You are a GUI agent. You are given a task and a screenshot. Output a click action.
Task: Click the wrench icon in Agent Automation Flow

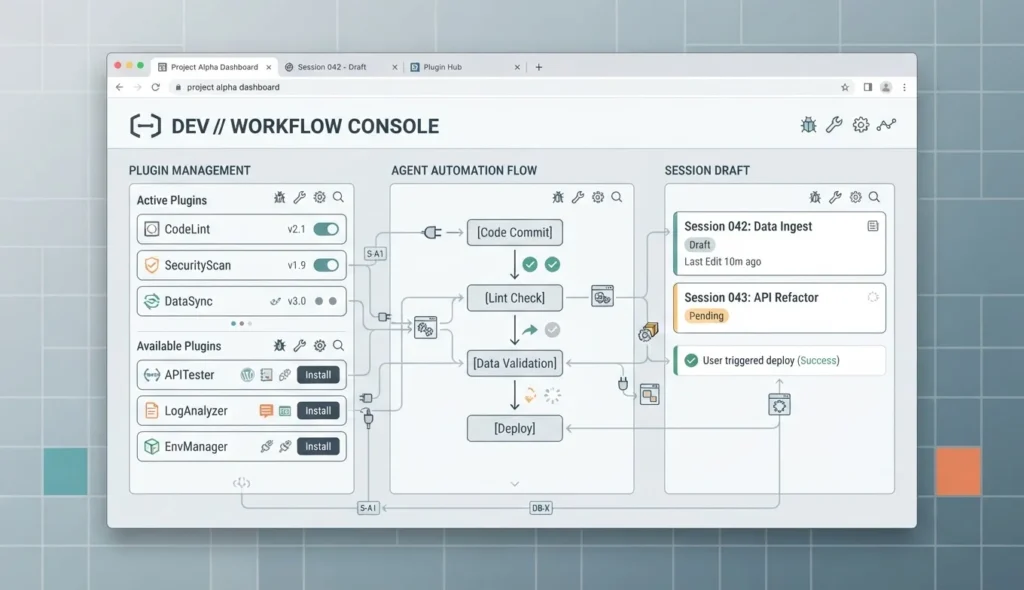pos(577,197)
